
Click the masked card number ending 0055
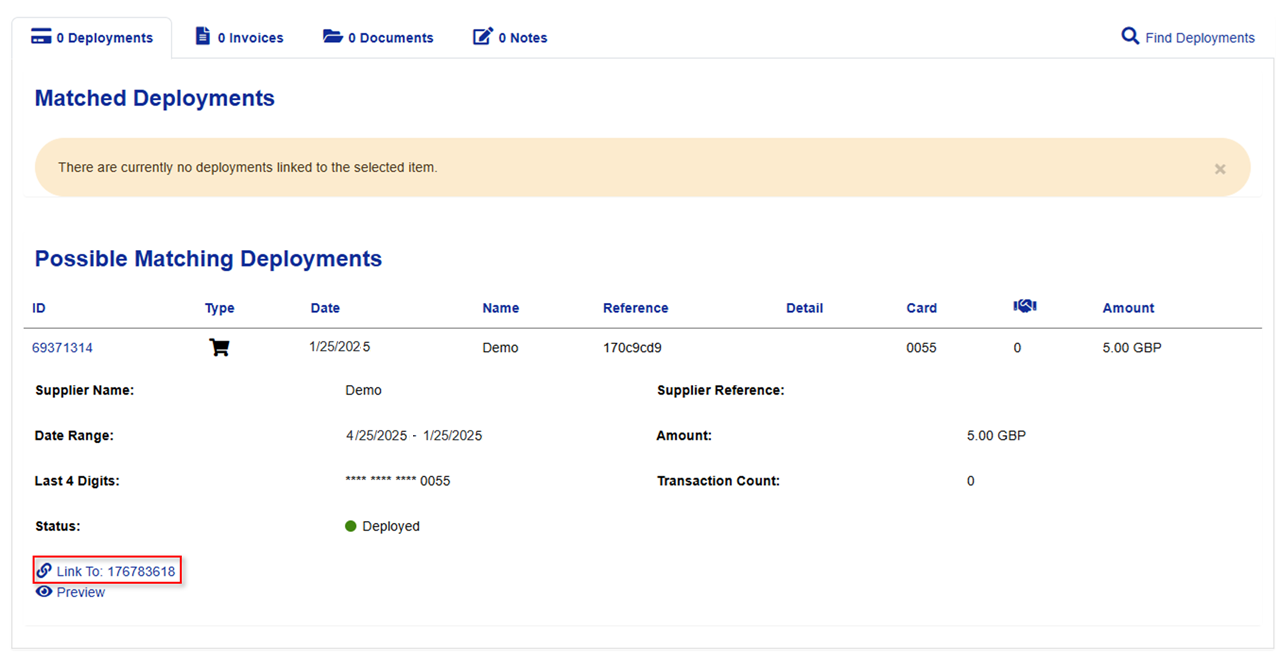coord(398,481)
